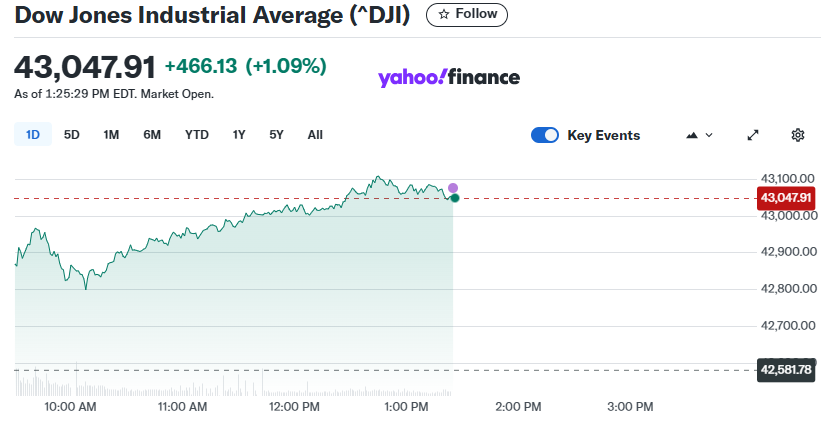The width and height of the screenshot is (831, 421).
Task: Click the star icon in Follow
Action: click(444, 15)
